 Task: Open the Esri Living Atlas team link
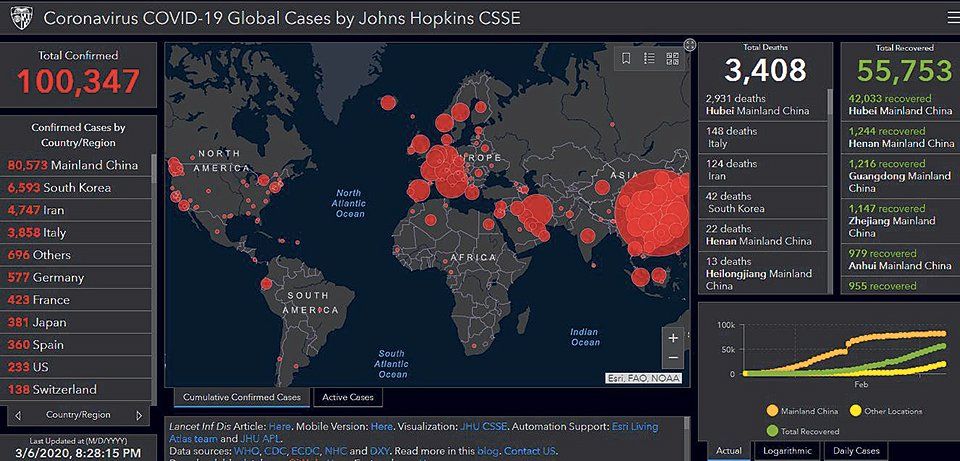click(x=635, y=426)
